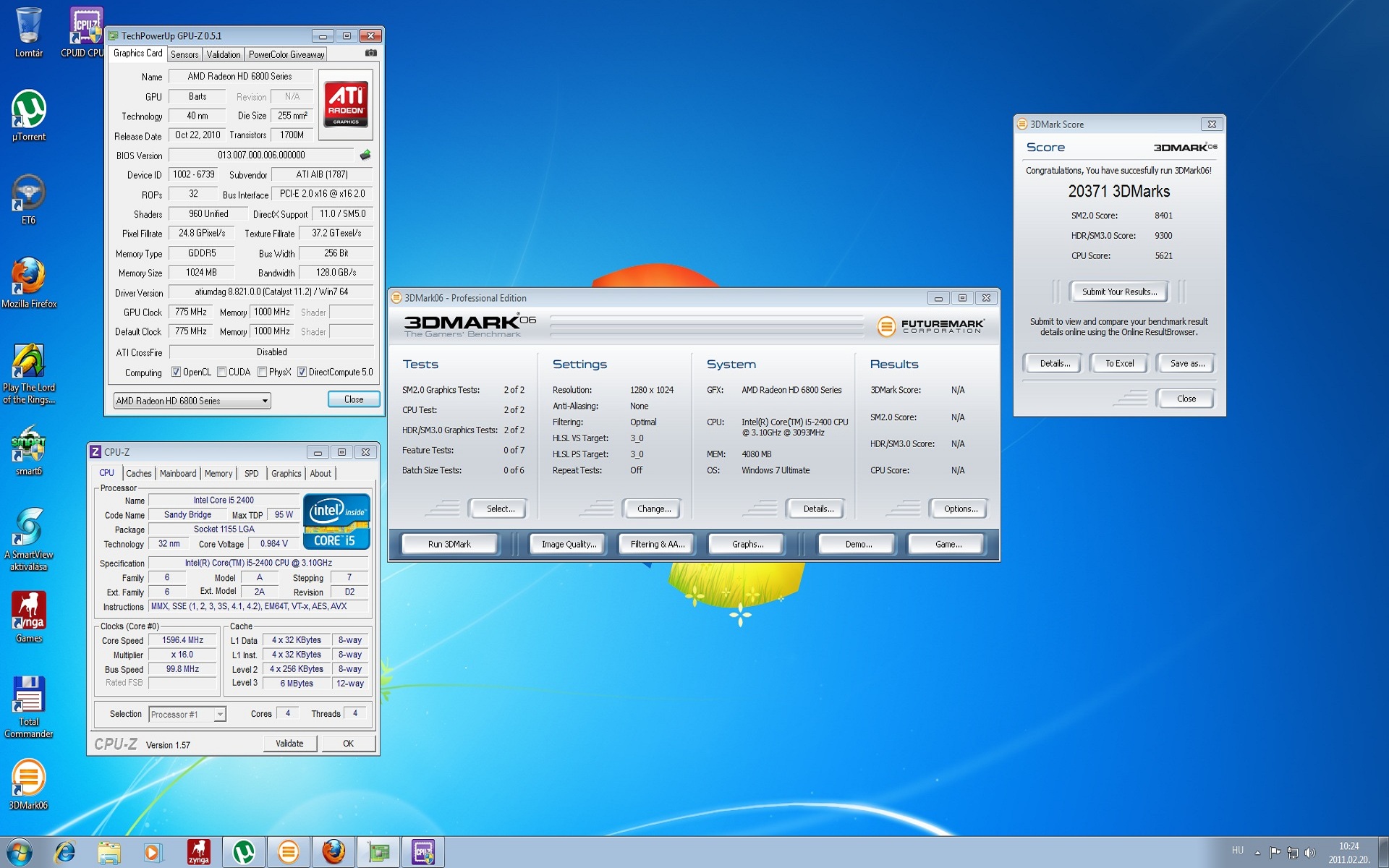Image resolution: width=1389 pixels, height=868 pixels.
Task: Click the BIOS save chip icon
Action: point(365,155)
